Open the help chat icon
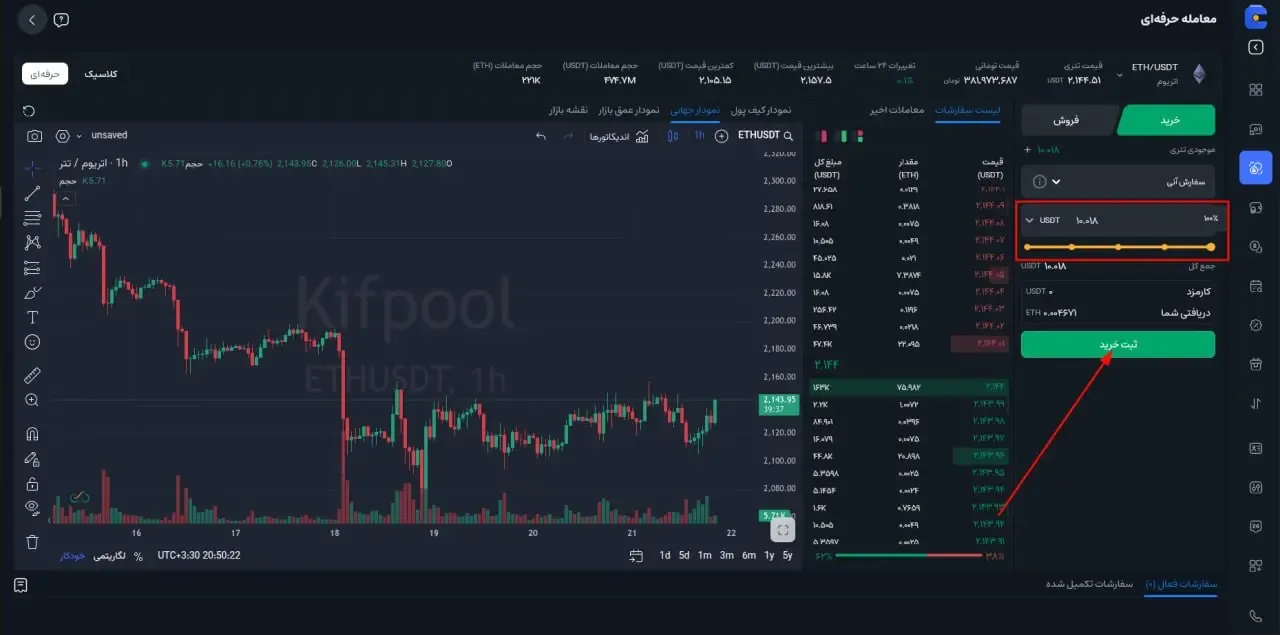The width and height of the screenshot is (1280, 635). pyautogui.click(x=61, y=20)
